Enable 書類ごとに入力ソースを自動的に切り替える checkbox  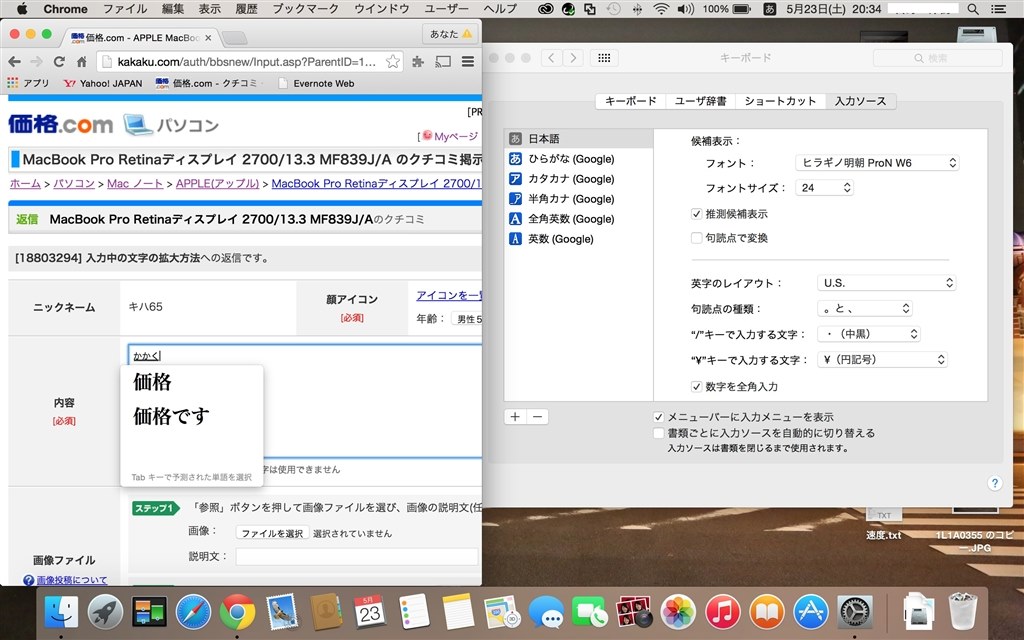(x=658, y=433)
